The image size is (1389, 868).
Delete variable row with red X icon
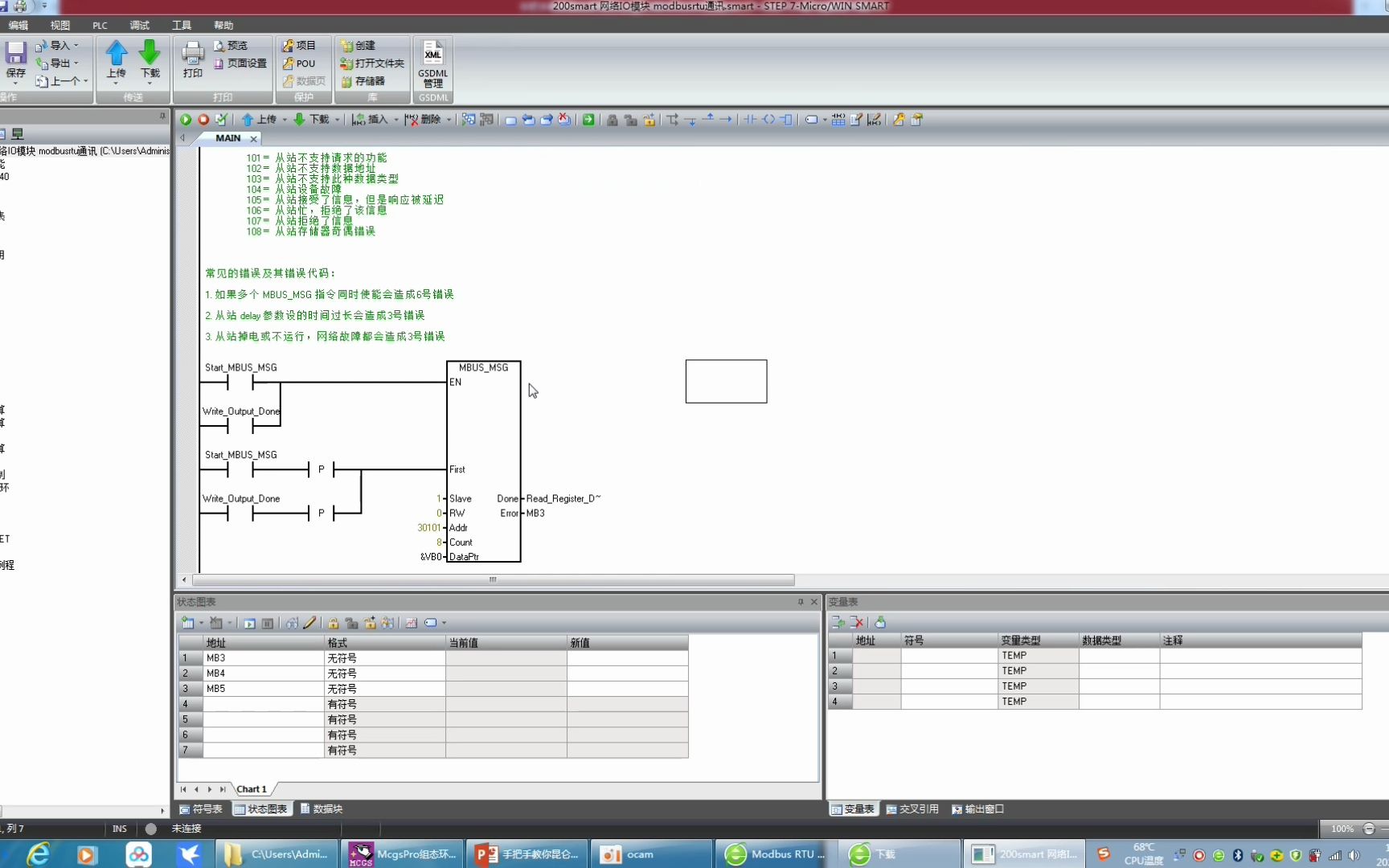[857, 622]
